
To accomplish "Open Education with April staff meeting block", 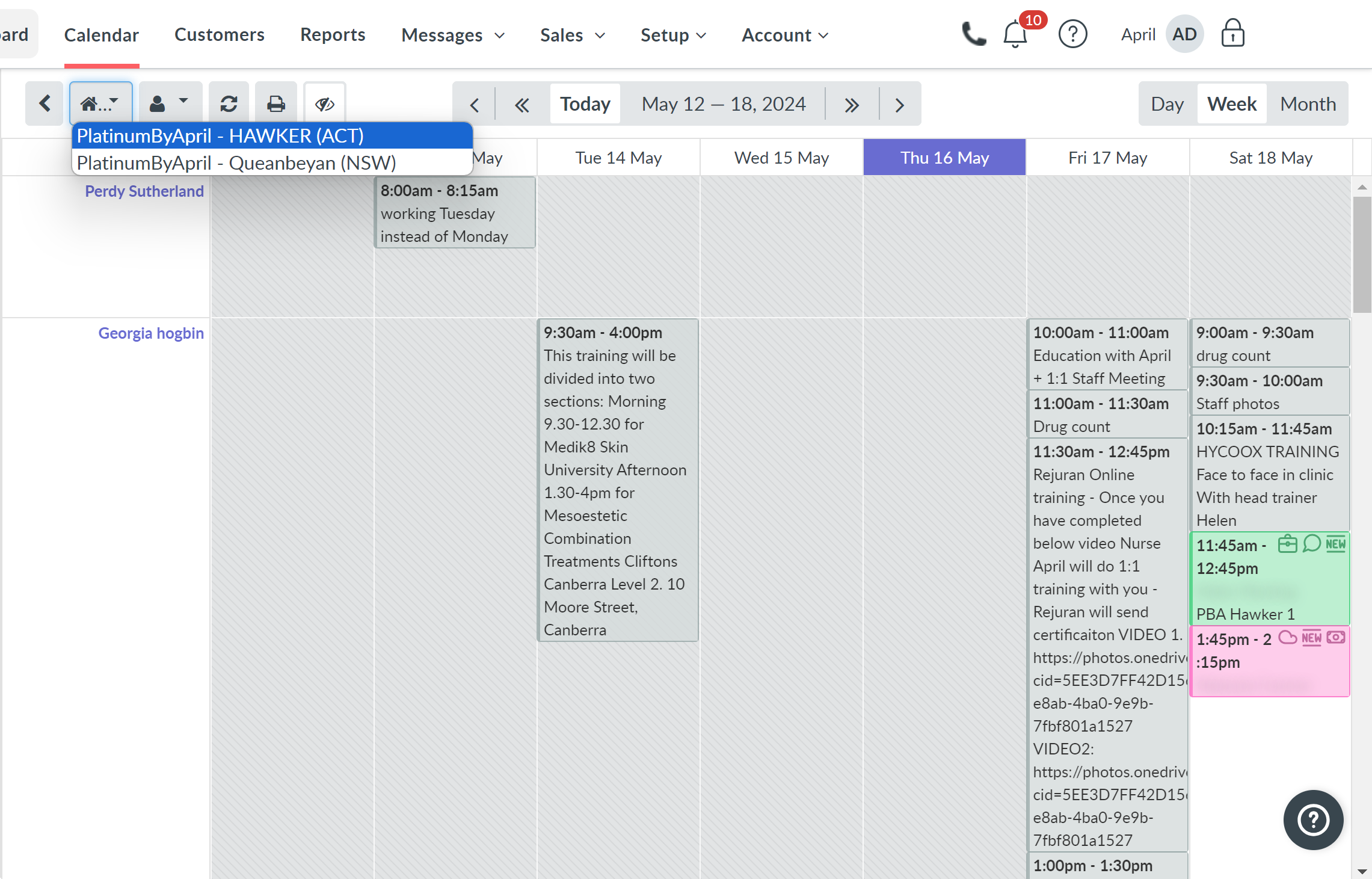I will click(1107, 354).
